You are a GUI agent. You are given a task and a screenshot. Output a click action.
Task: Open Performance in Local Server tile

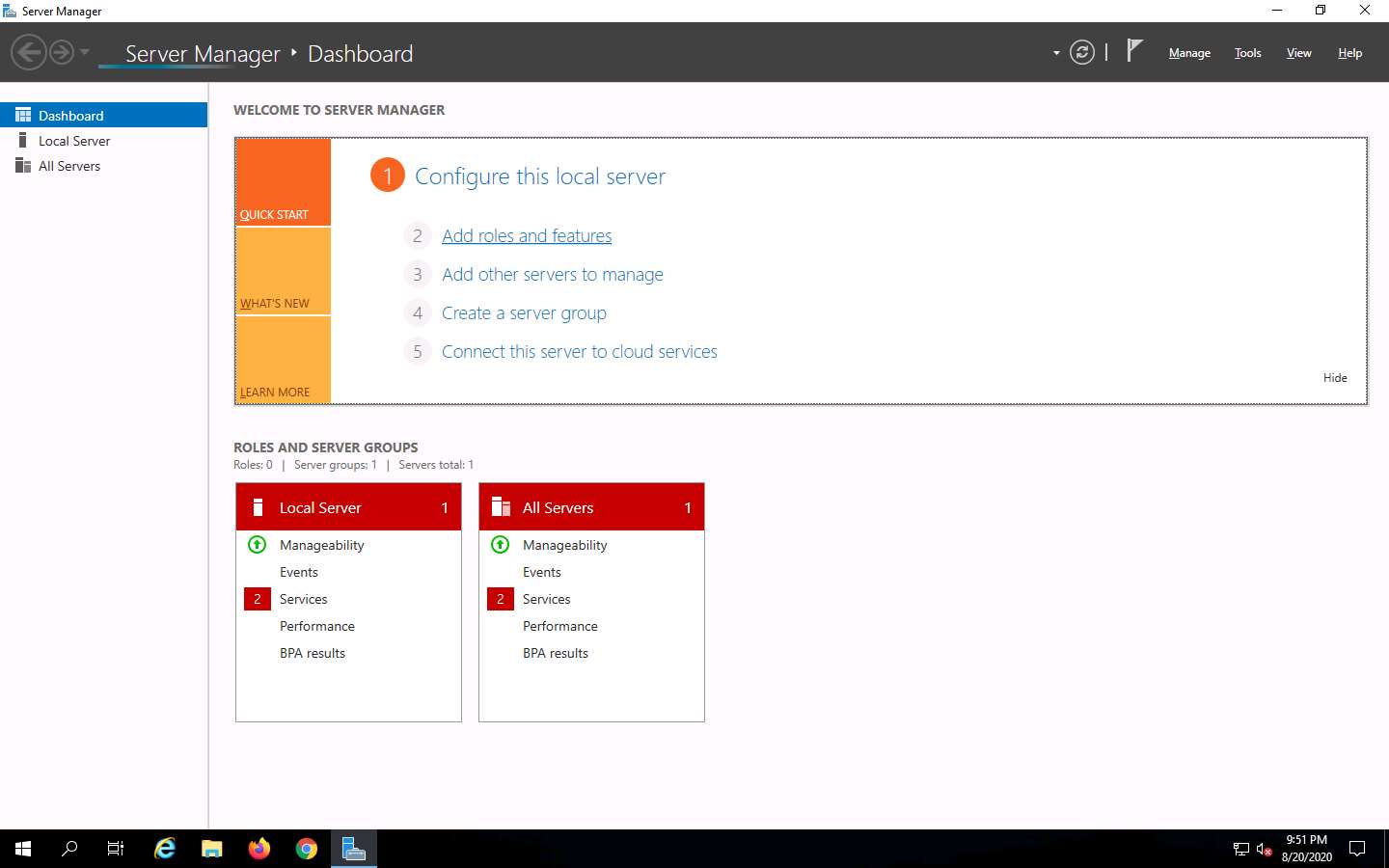[317, 626]
